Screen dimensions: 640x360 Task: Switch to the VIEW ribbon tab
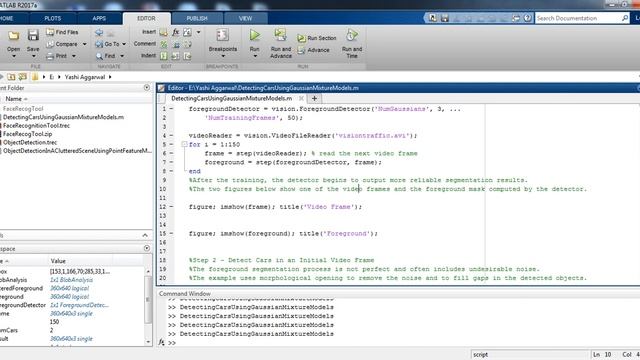point(245,18)
